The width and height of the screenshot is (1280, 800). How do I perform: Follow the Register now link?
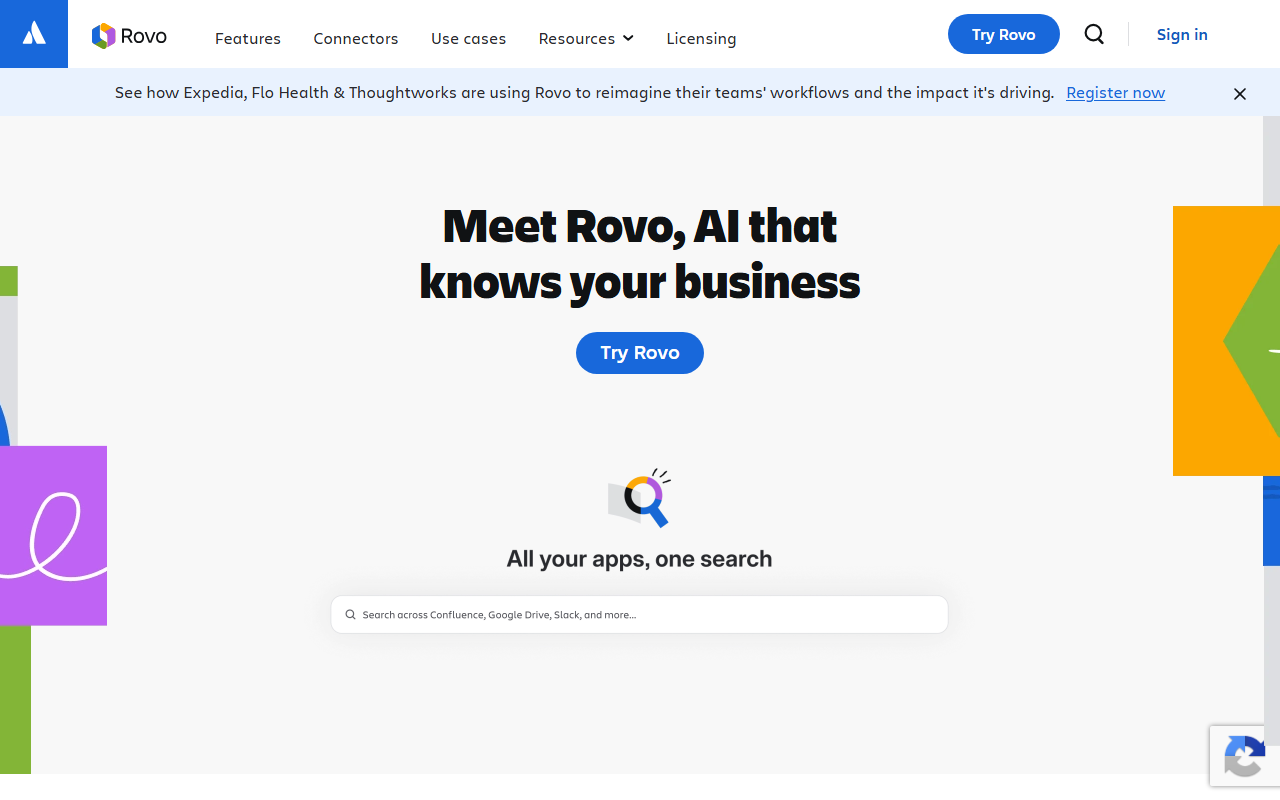(x=1115, y=92)
